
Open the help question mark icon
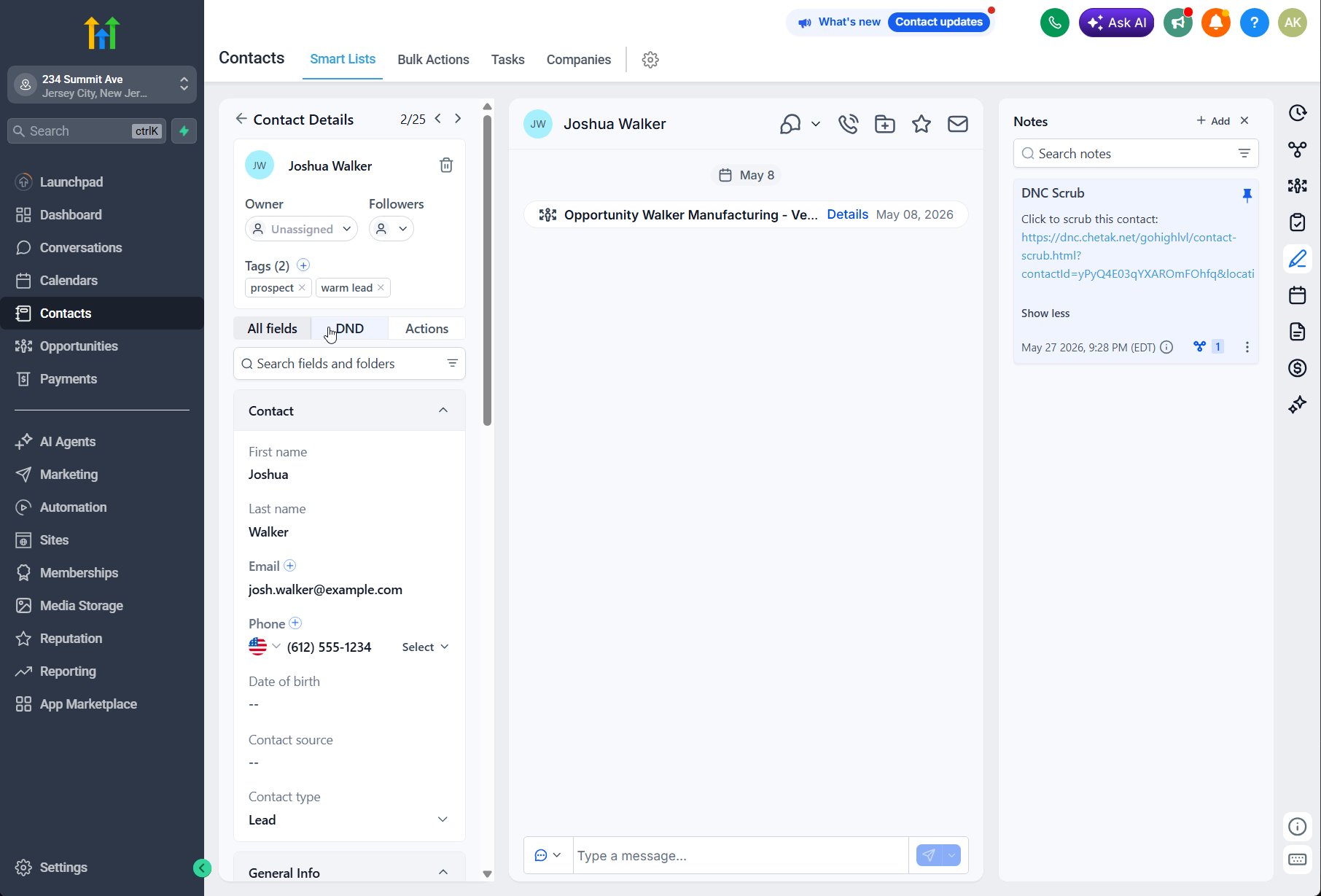coord(1254,23)
